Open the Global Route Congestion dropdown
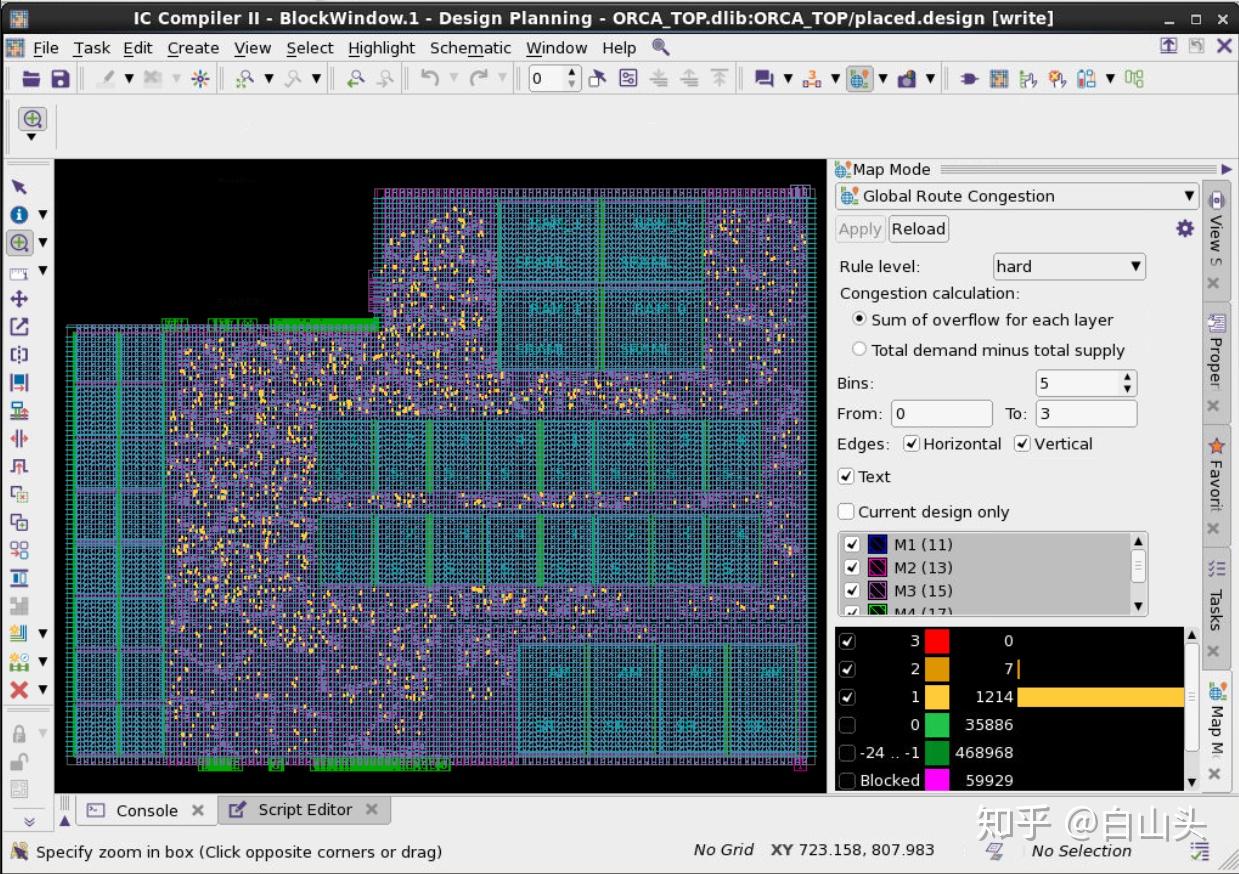Image resolution: width=1239 pixels, height=874 pixels. [1016, 196]
